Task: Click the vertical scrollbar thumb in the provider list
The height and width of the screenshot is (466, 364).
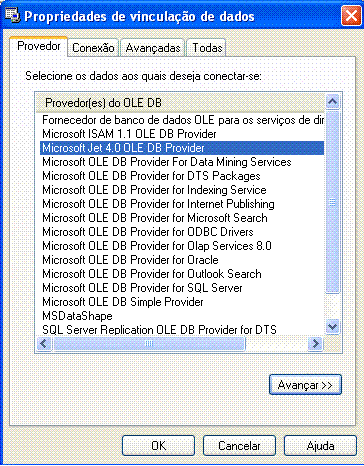Action: [x=332, y=202]
